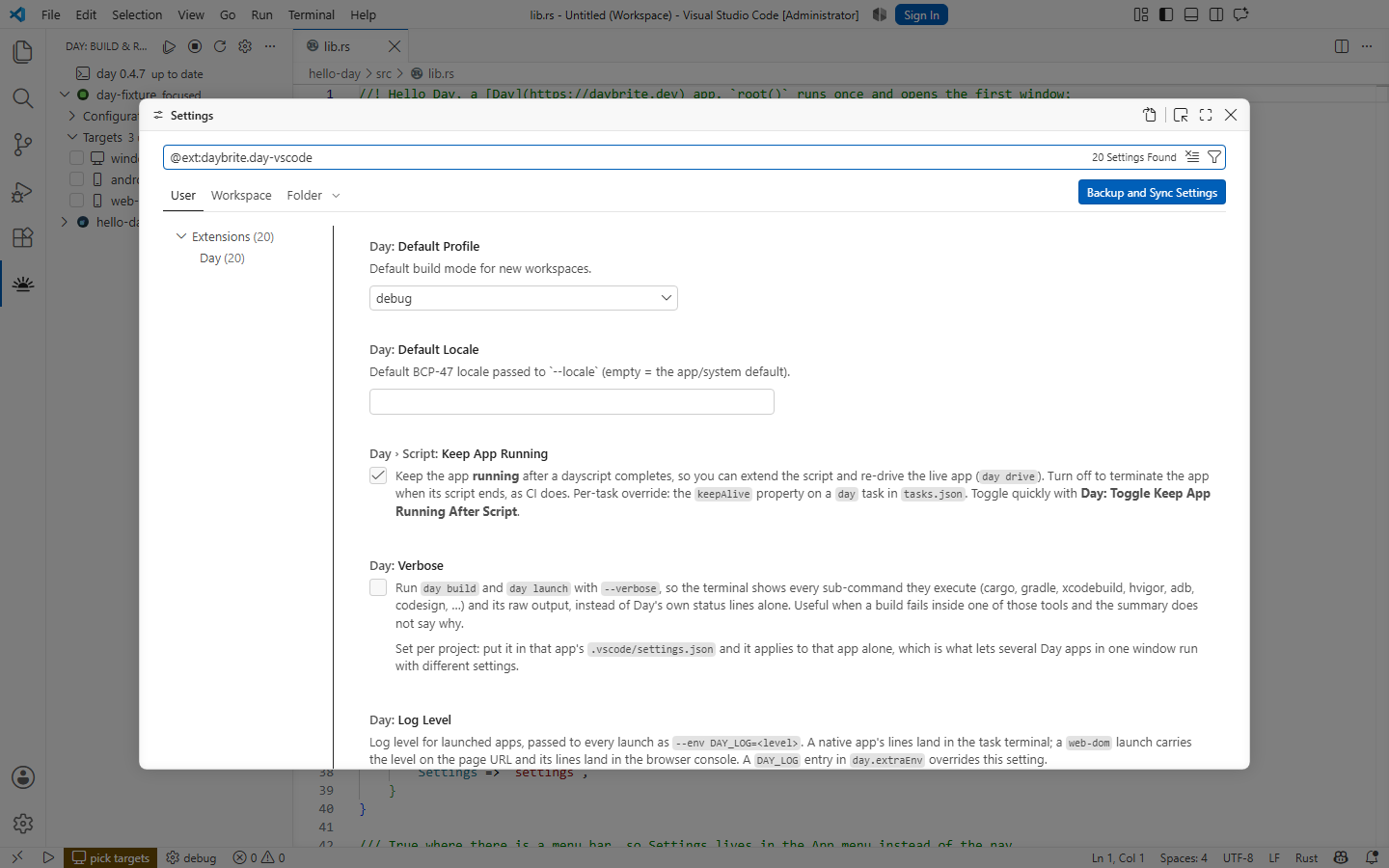1389x868 pixels.
Task: Collapse the day-fixture tree node
Action: click(65, 95)
